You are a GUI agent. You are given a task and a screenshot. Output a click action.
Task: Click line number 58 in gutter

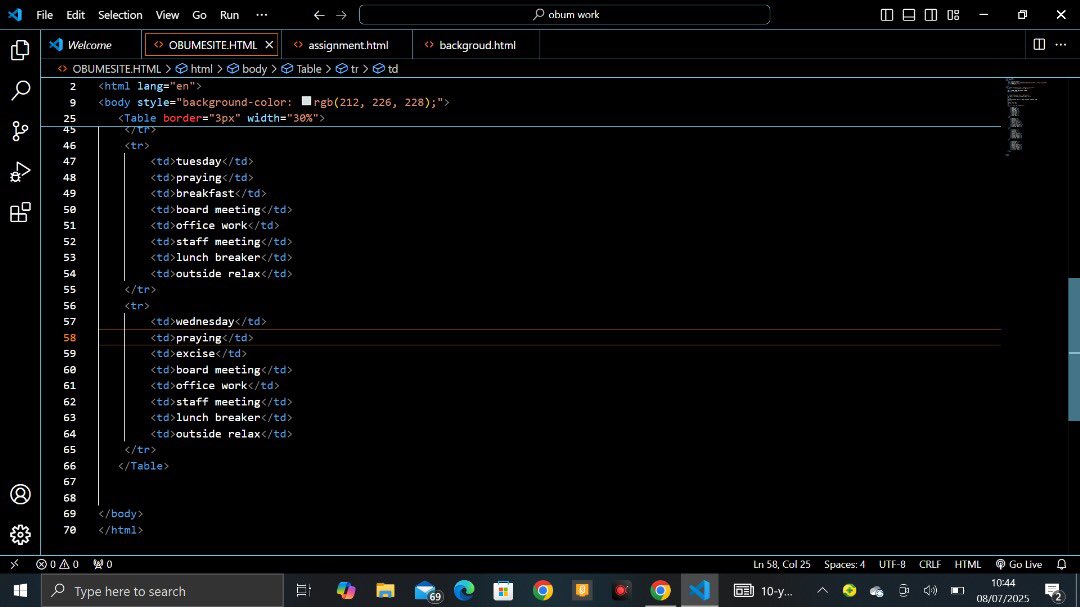[x=70, y=338]
